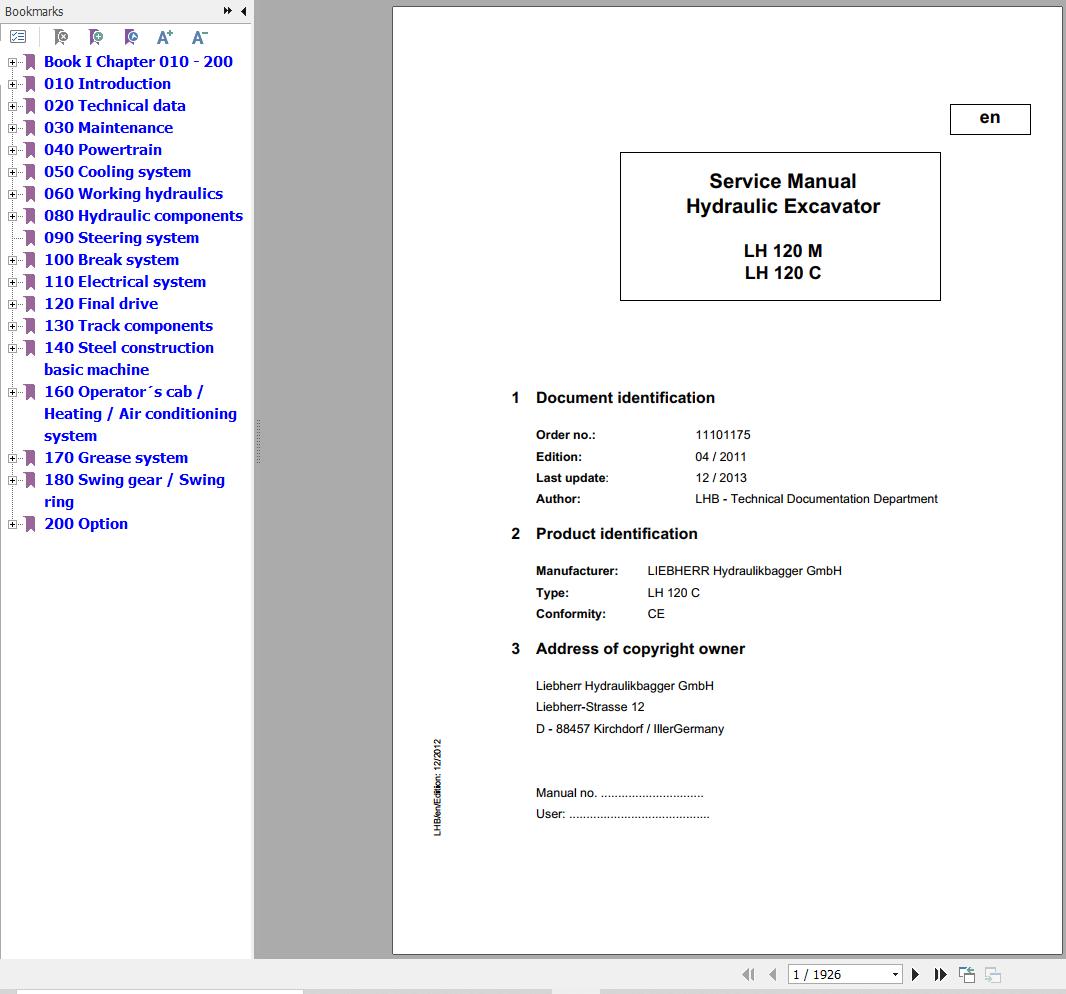The height and width of the screenshot is (994, 1066).
Task: Expand the 080 Hydraulic components bookmark
Action: pos(12,216)
